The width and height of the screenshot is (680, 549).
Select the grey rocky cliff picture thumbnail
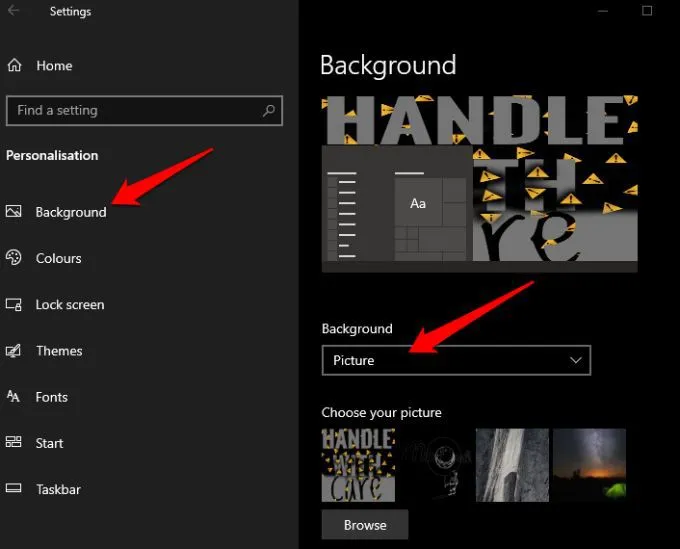pos(512,465)
